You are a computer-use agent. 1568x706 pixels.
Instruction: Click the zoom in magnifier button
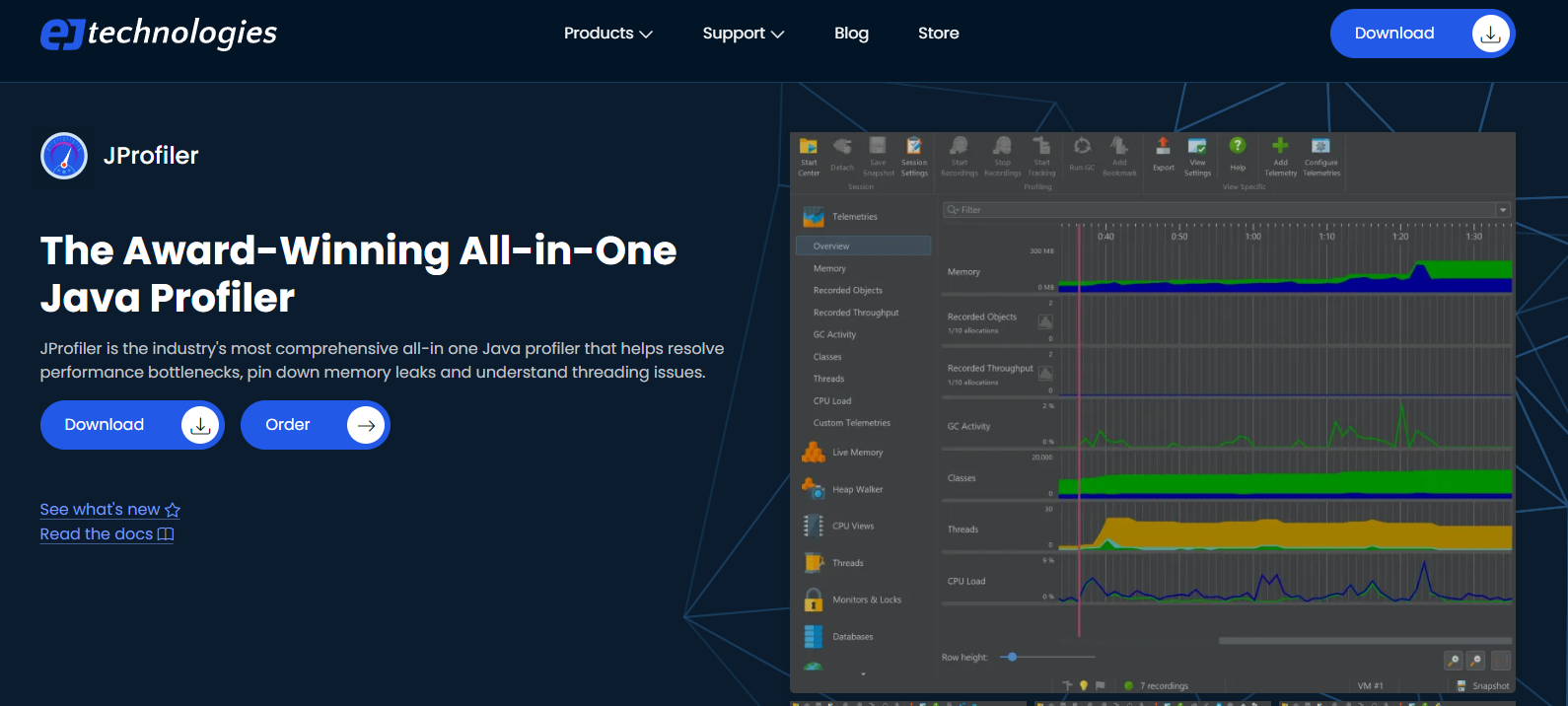click(x=1454, y=661)
